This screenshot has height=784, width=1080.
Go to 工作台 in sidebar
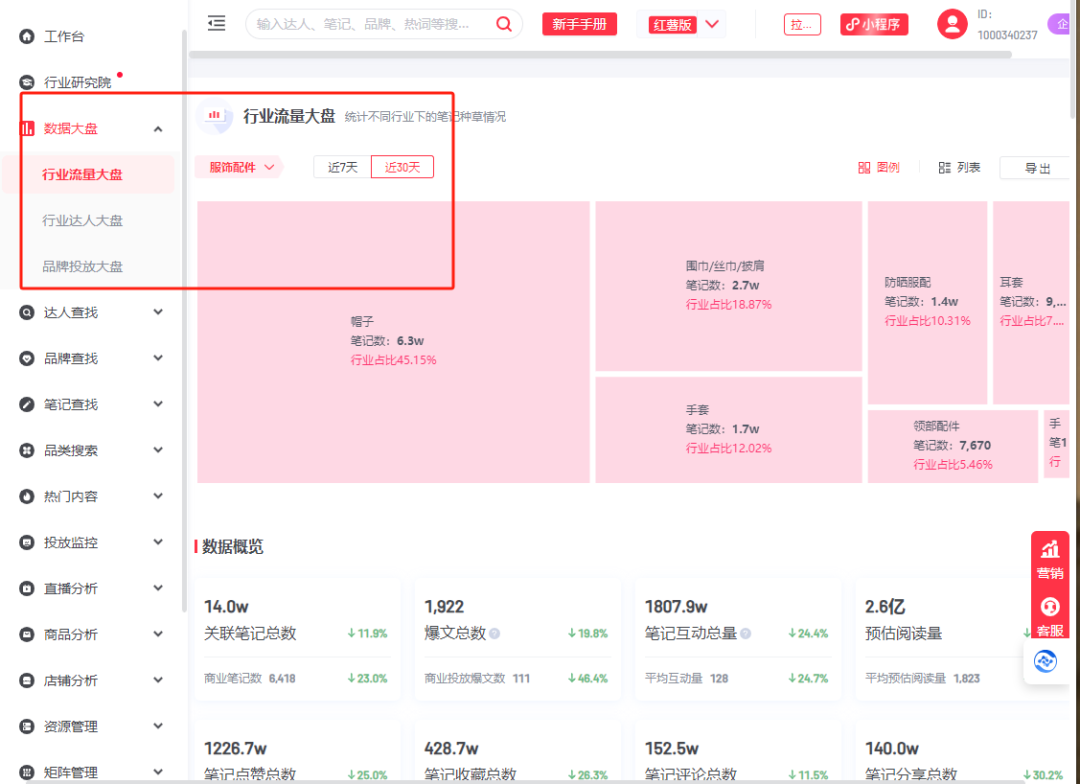(x=64, y=37)
